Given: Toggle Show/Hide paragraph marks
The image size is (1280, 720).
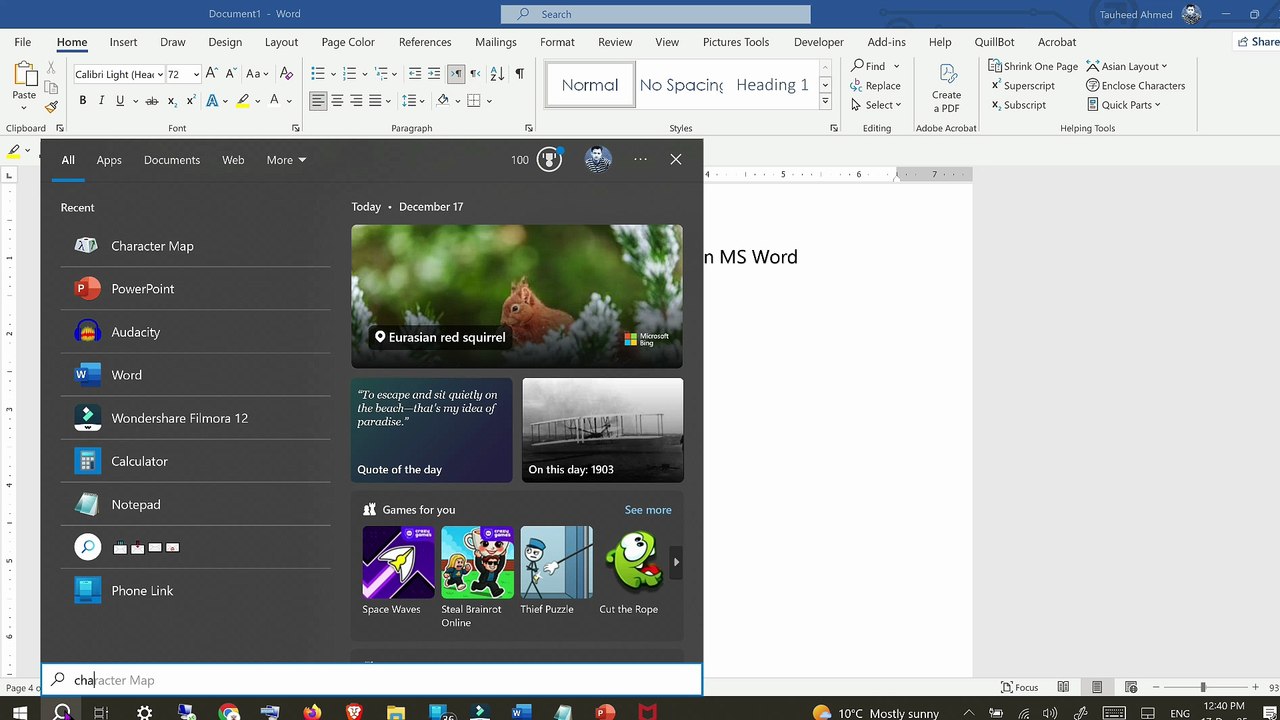Looking at the screenshot, I should tap(519, 74).
